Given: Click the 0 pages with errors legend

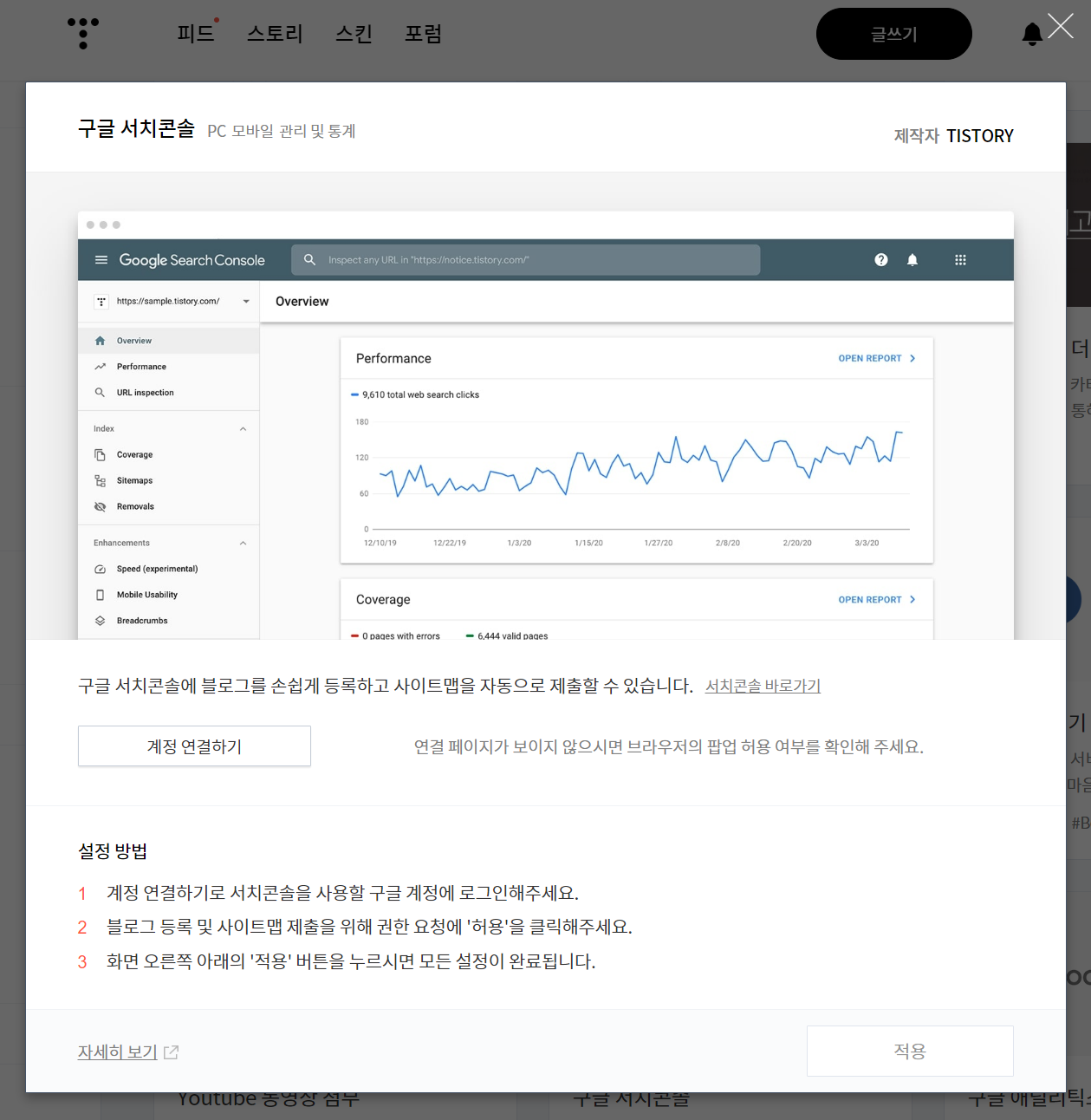Looking at the screenshot, I should point(396,635).
